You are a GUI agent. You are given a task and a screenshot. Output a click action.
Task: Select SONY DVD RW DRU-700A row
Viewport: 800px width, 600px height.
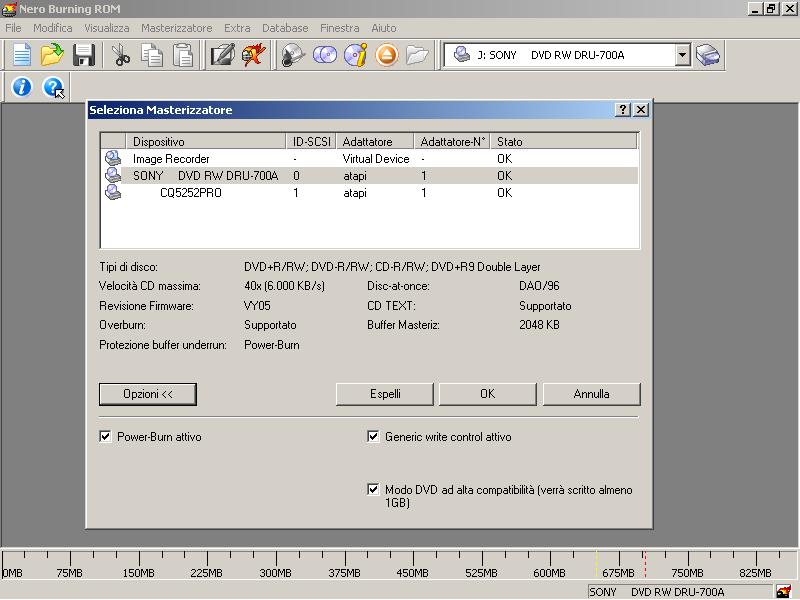tap(369, 176)
